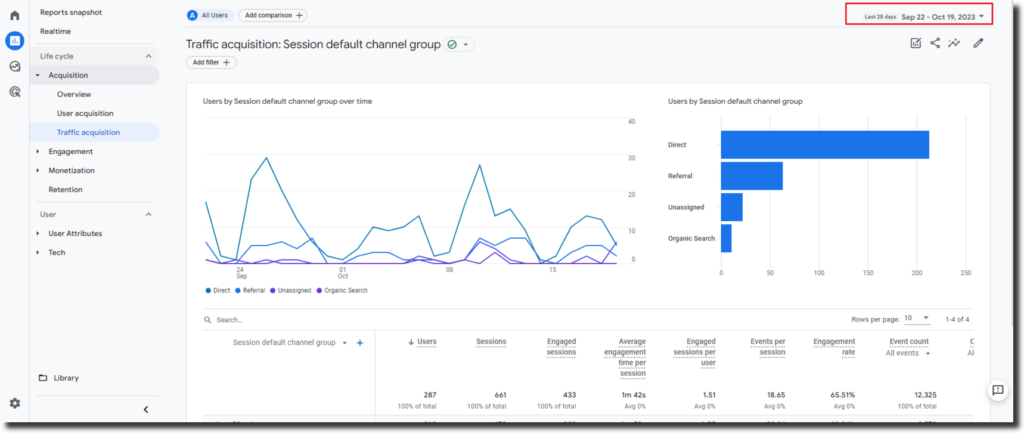Screen dimensions: 1024x433
Task: Click the Share this report icon
Action: click(x=935, y=43)
